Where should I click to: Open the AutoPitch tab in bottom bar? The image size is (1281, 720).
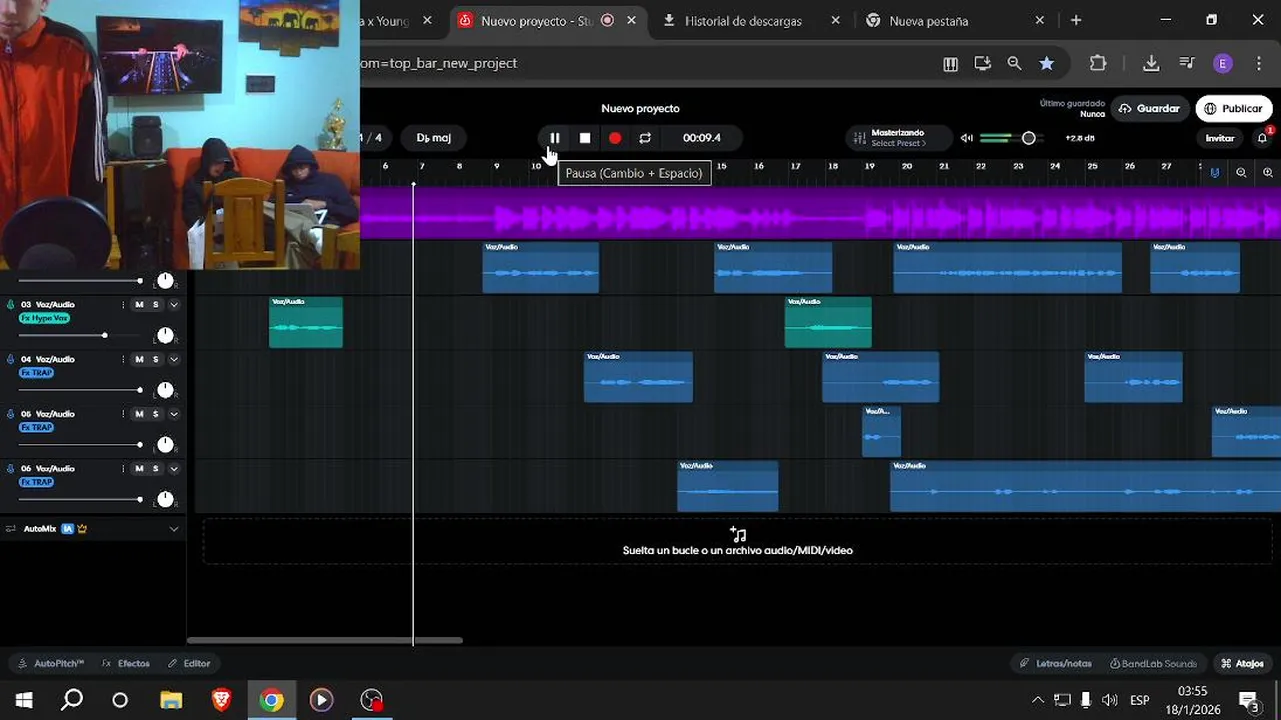(x=51, y=663)
